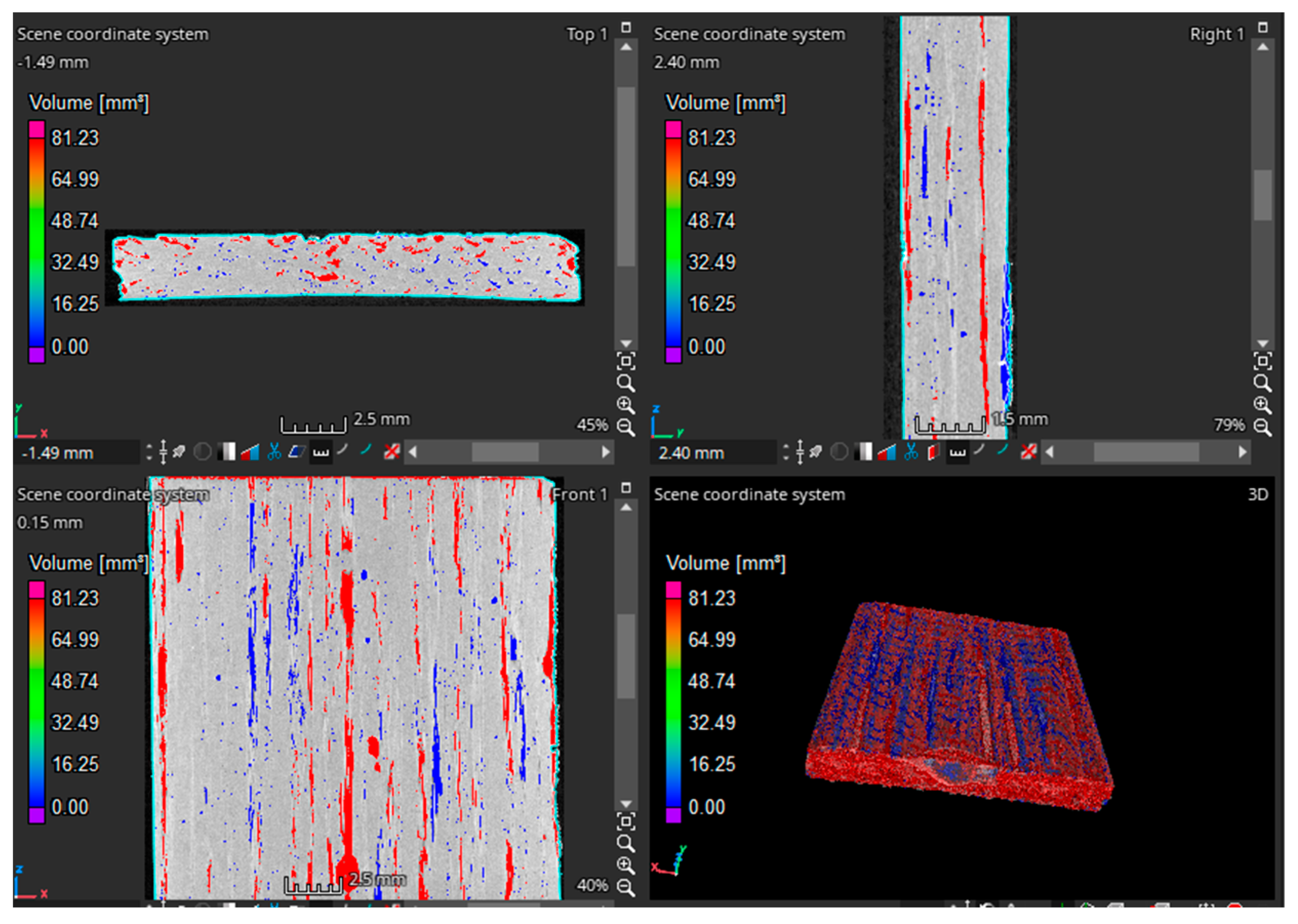
Task: Toggle the scale bar ruler in Top view
Action: [x=321, y=453]
